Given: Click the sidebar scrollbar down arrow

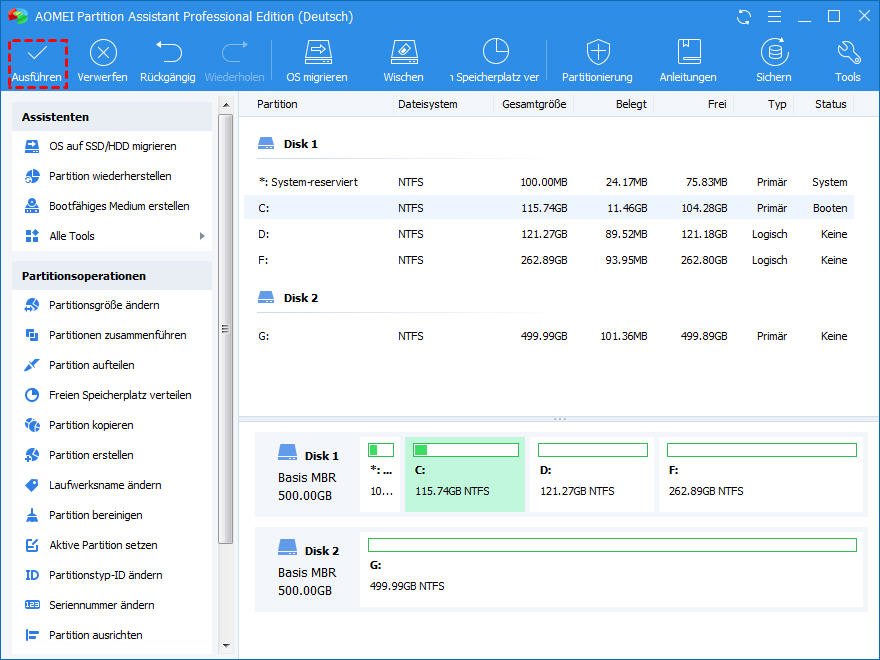Looking at the screenshot, I should 225,646.
